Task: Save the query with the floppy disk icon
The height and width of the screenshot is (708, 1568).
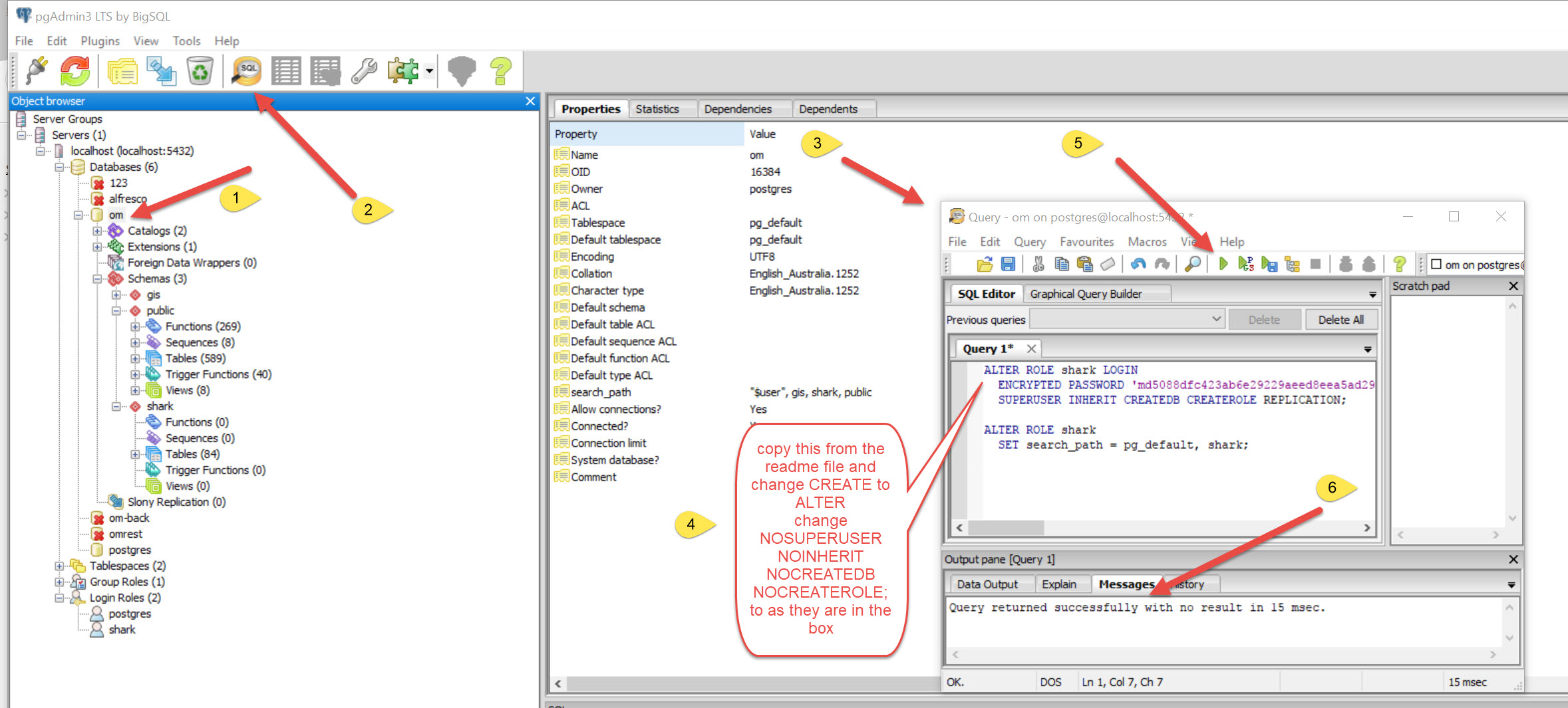Action: click(x=1008, y=265)
